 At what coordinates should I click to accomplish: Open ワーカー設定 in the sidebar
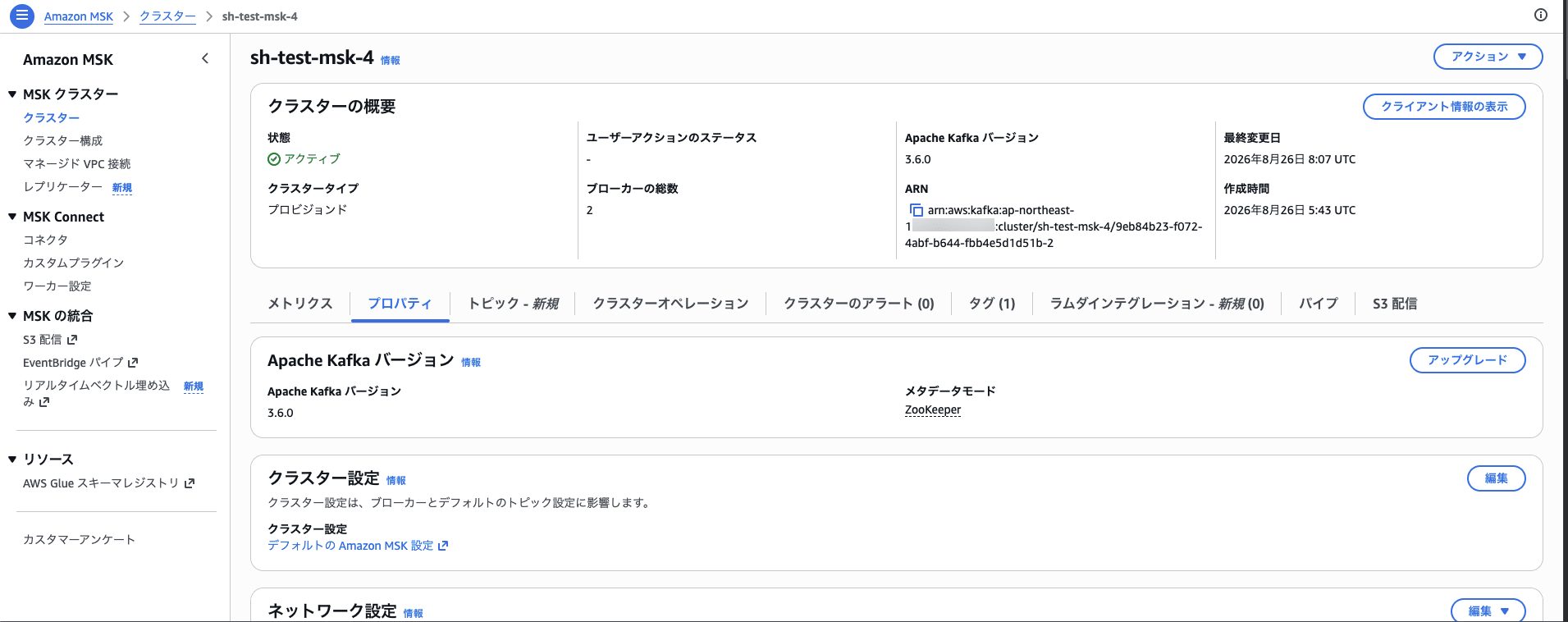(57, 286)
